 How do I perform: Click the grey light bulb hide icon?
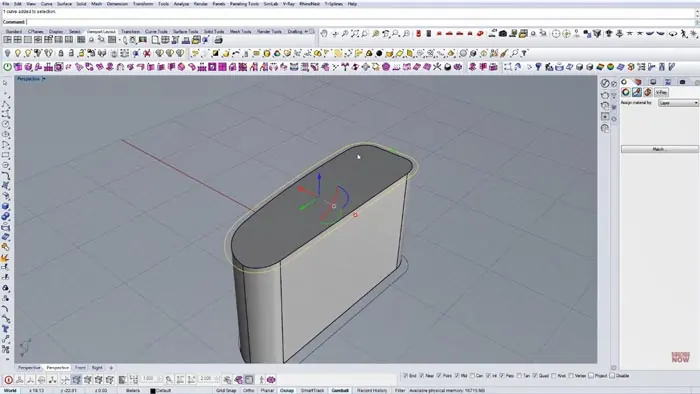click(x=7, y=54)
